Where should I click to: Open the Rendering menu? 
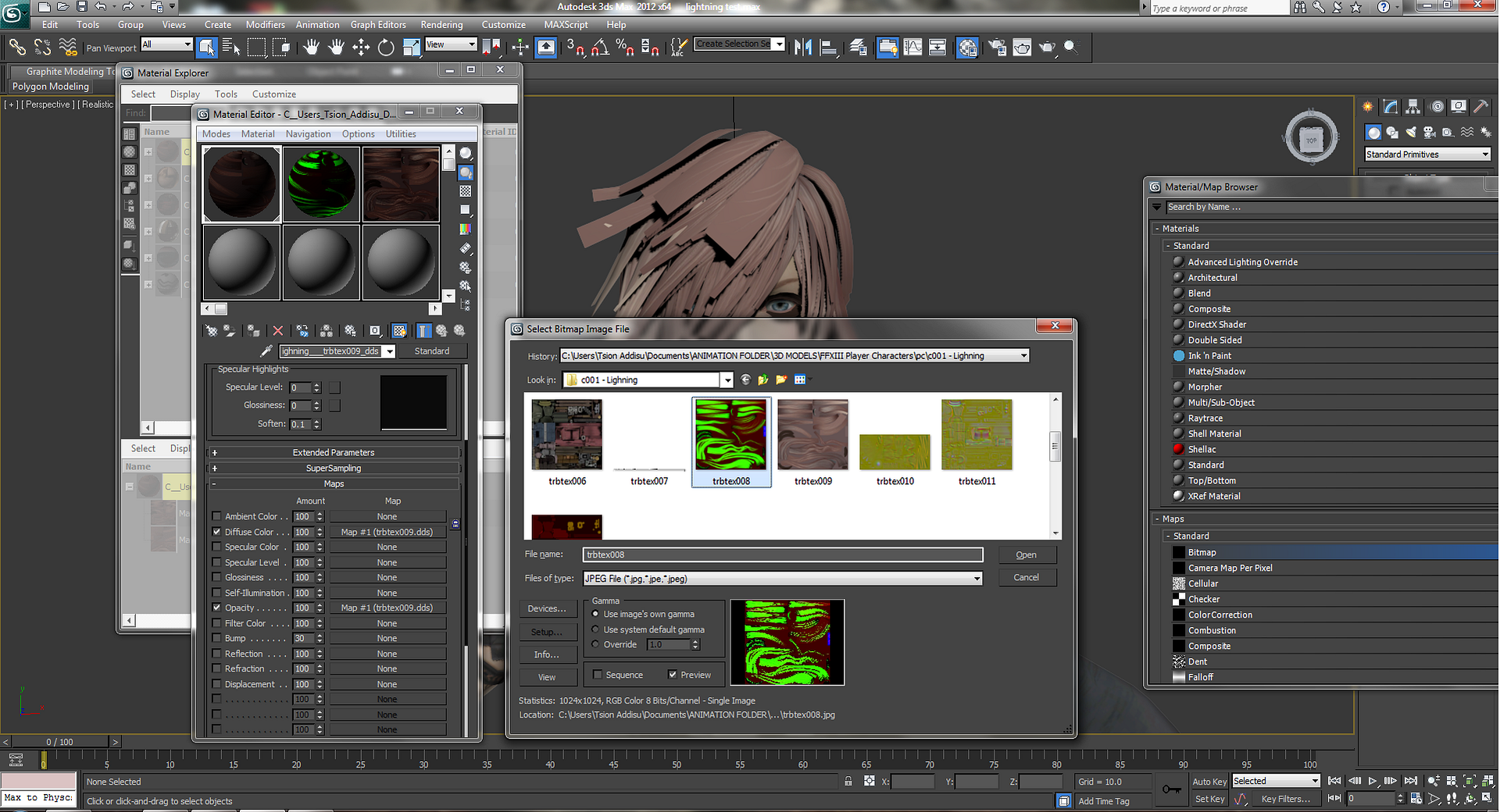coord(441,25)
